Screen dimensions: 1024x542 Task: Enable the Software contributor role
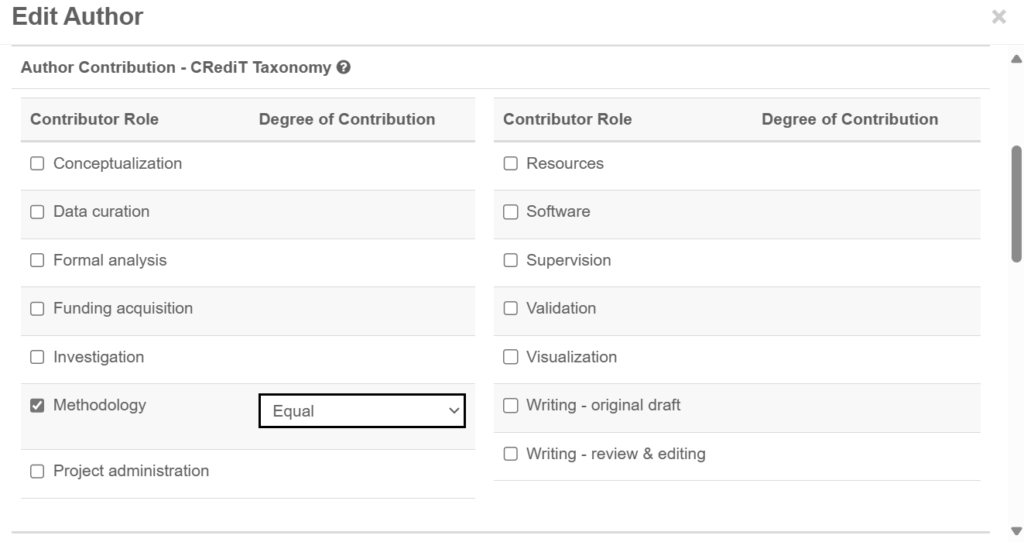(511, 212)
